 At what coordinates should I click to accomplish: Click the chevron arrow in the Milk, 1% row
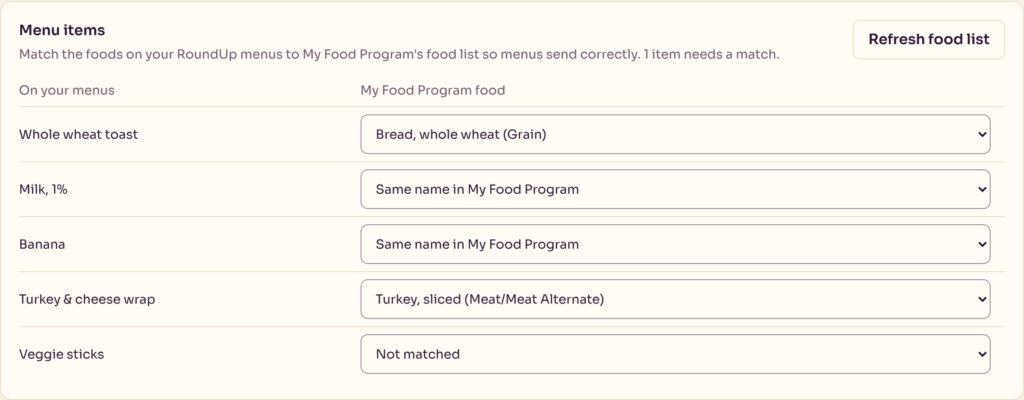tap(981, 190)
